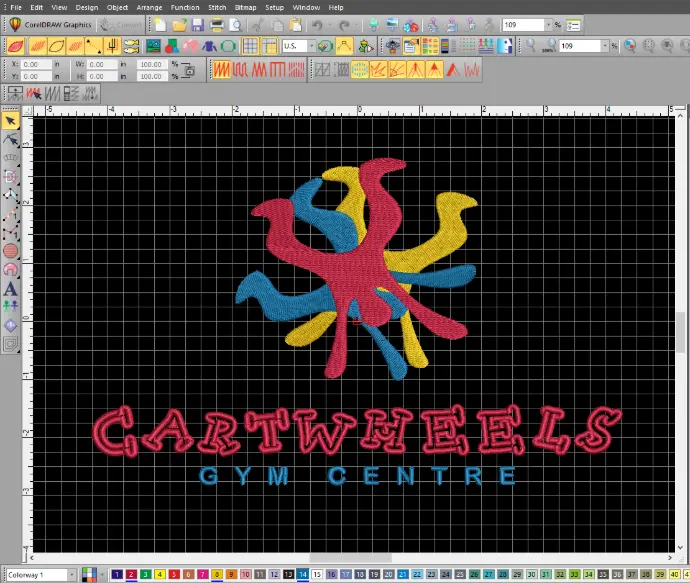The height and width of the screenshot is (583, 690).
Task: Click the X position input field
Action: [x=38, y=64]
